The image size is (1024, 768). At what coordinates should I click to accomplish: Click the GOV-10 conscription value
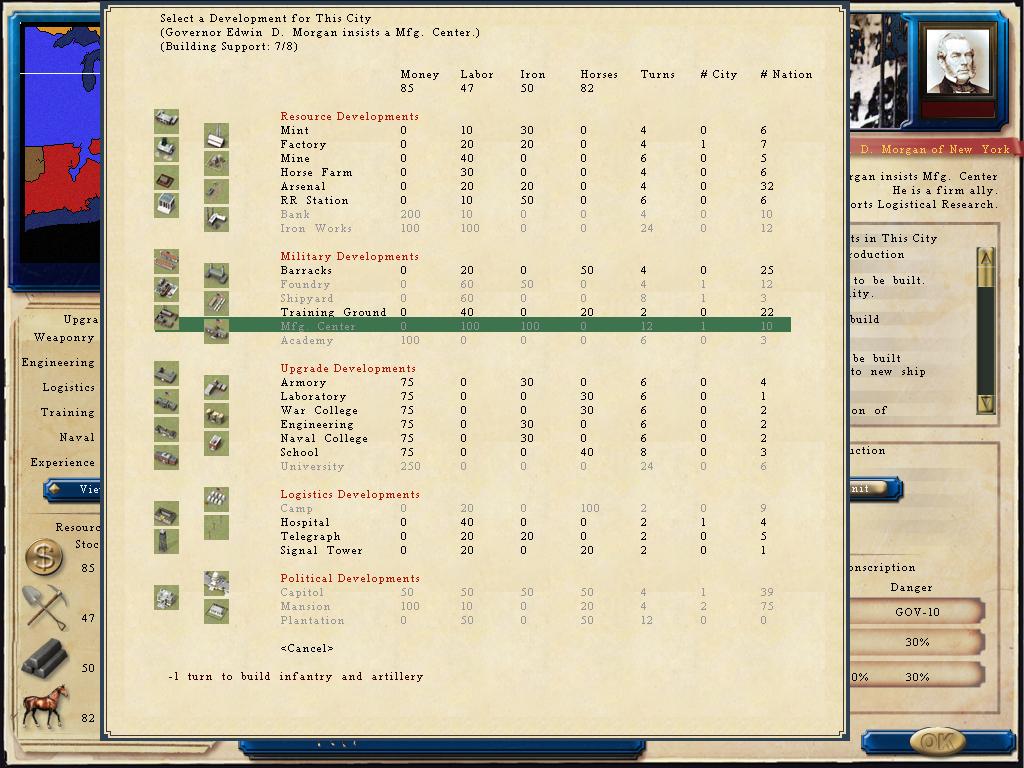point(918,613)
